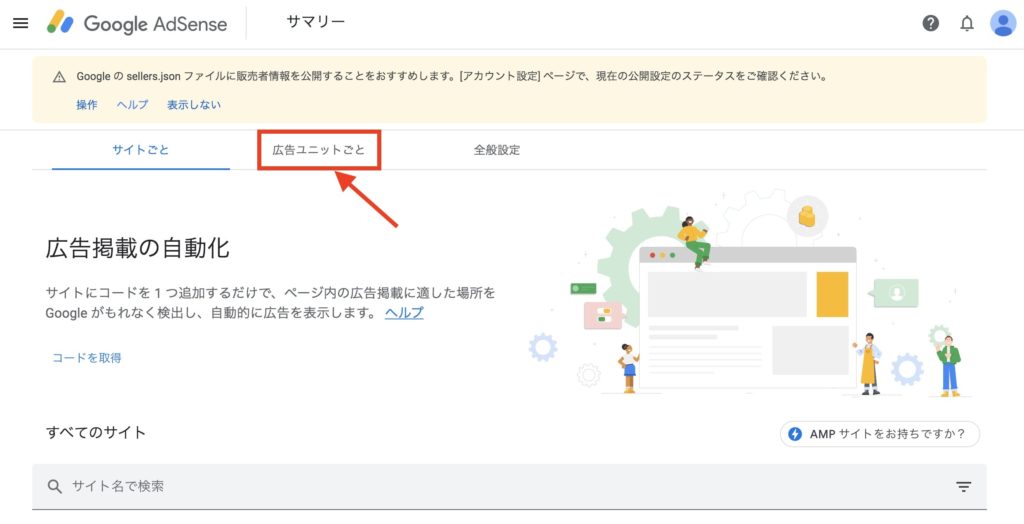Click the 広告掲載の自動化 heading
This screenshot has width=1024, height=524.
pos(138,248)
